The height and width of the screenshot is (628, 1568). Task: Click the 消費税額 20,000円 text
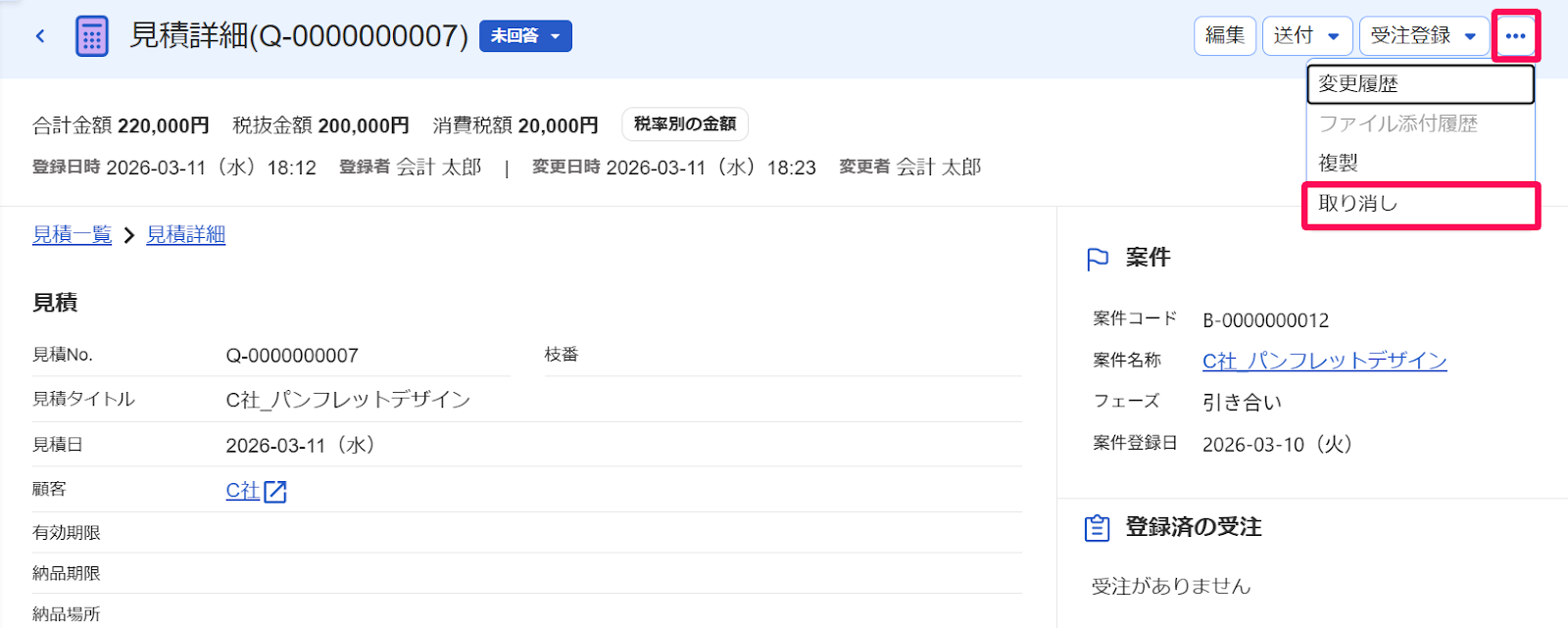(x=515, y=125)
